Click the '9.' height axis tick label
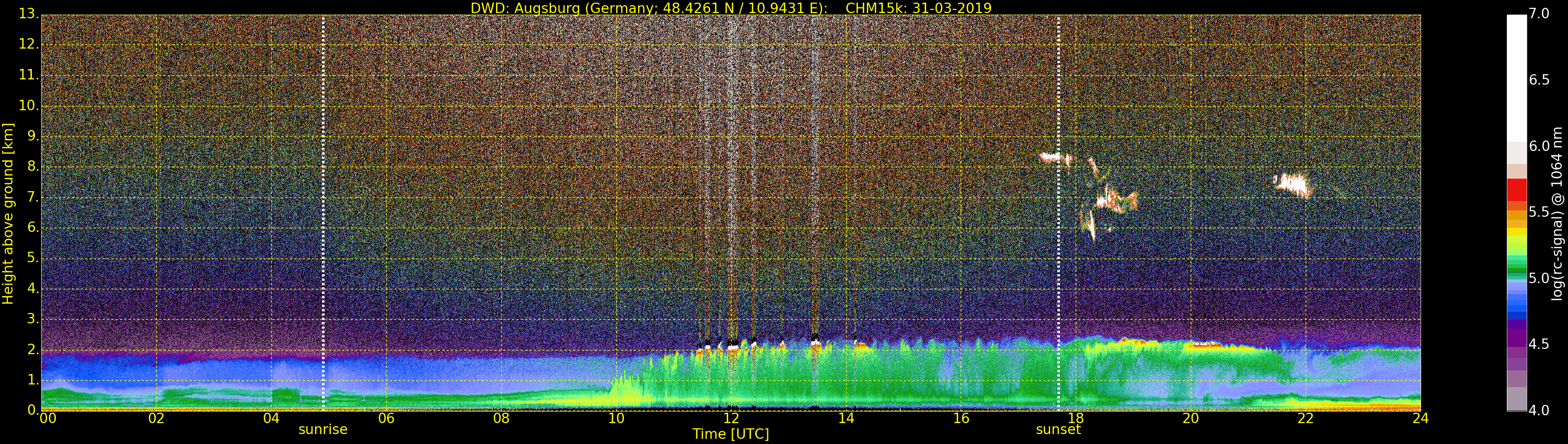Screen dimensions: 1568x444 point(33,136)
